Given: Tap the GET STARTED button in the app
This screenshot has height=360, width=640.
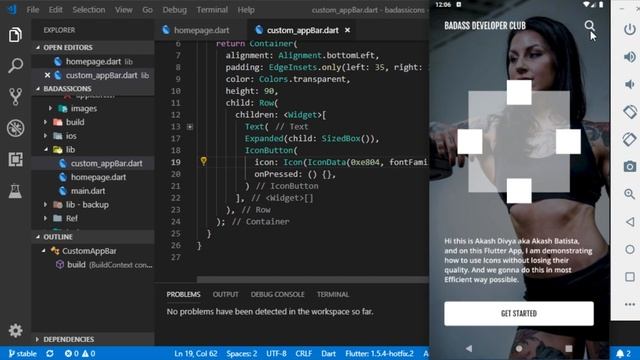Looking at the screenshot, I should (519, 313).
